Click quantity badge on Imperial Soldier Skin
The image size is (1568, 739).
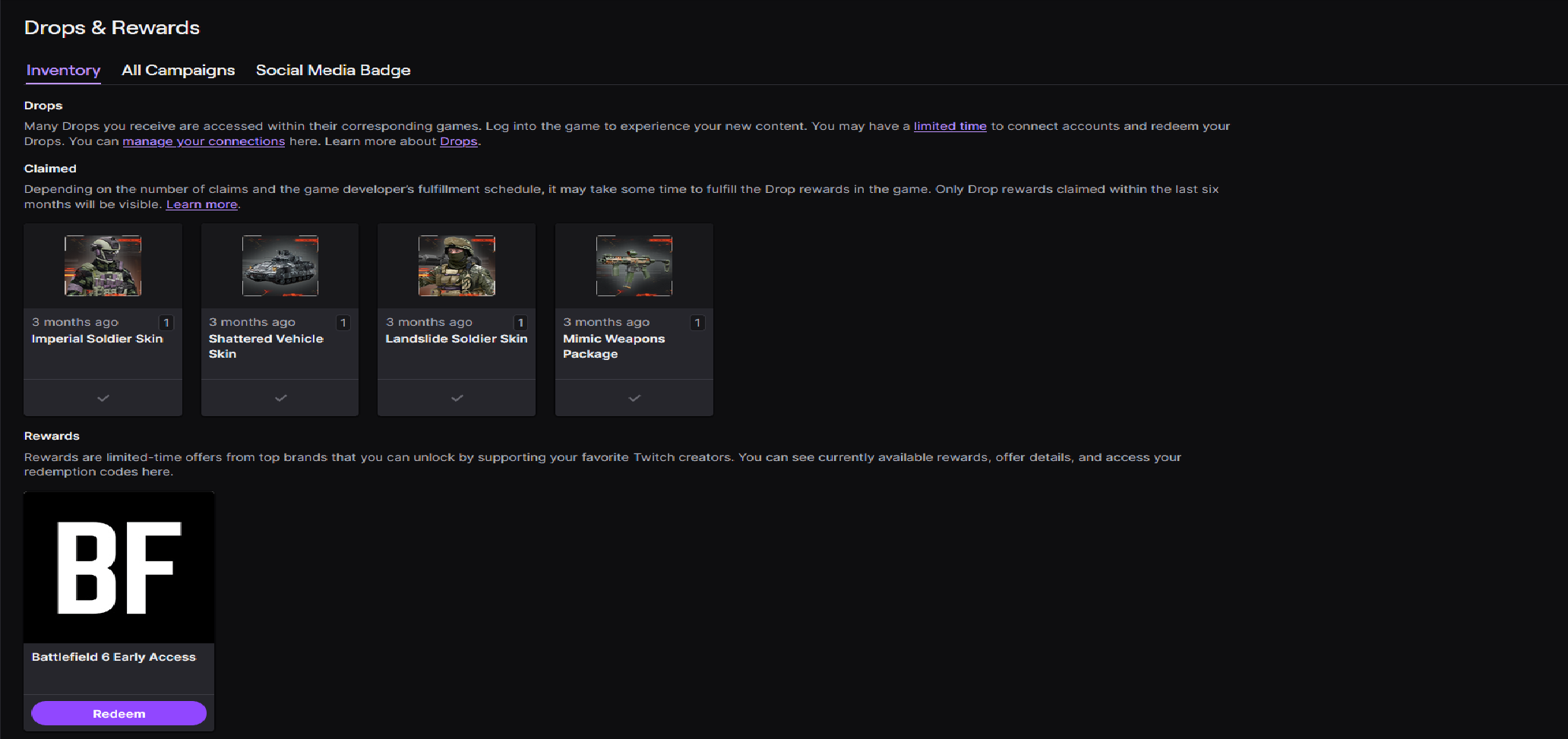tap(166, 323)
